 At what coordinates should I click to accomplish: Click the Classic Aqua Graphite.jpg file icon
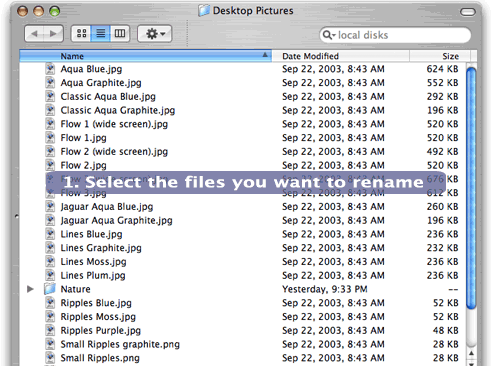[50, 110]
